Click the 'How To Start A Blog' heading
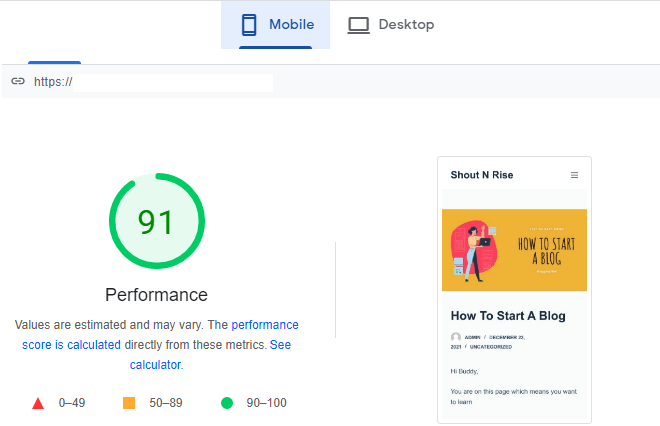660x426 pixels. [x=508, y=316]
